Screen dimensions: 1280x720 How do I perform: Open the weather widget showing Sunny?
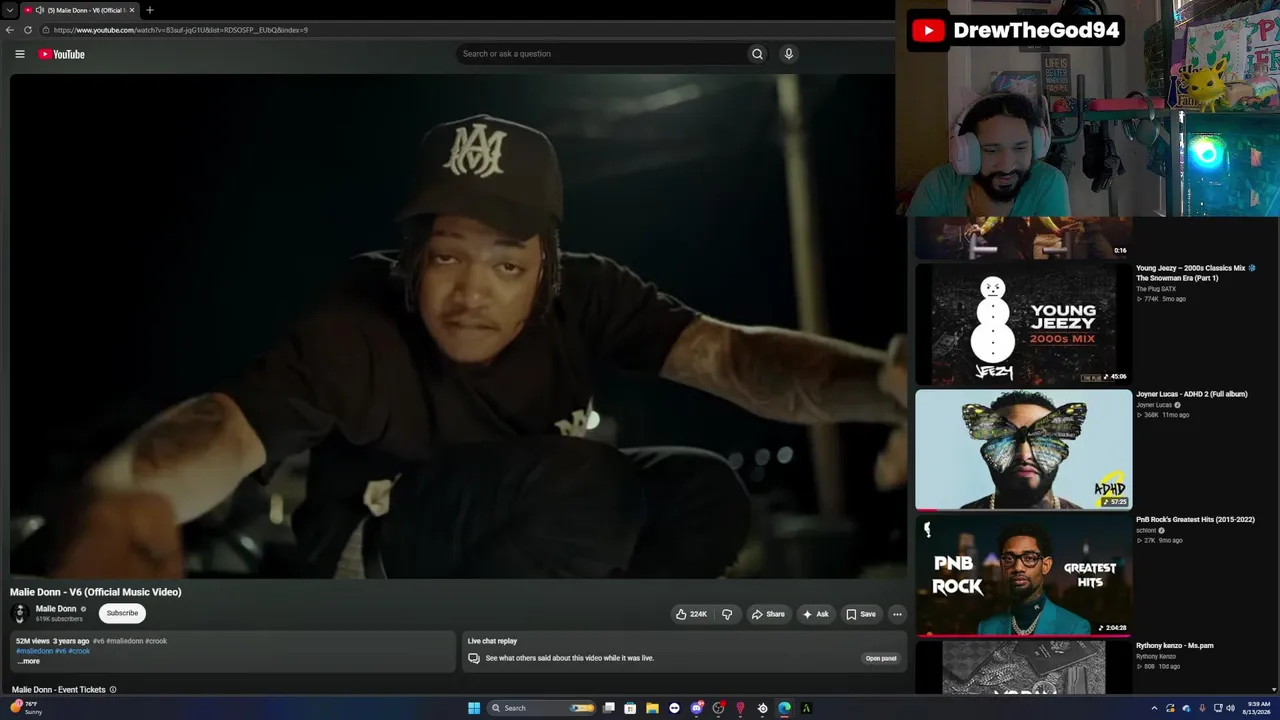[26, 708]
